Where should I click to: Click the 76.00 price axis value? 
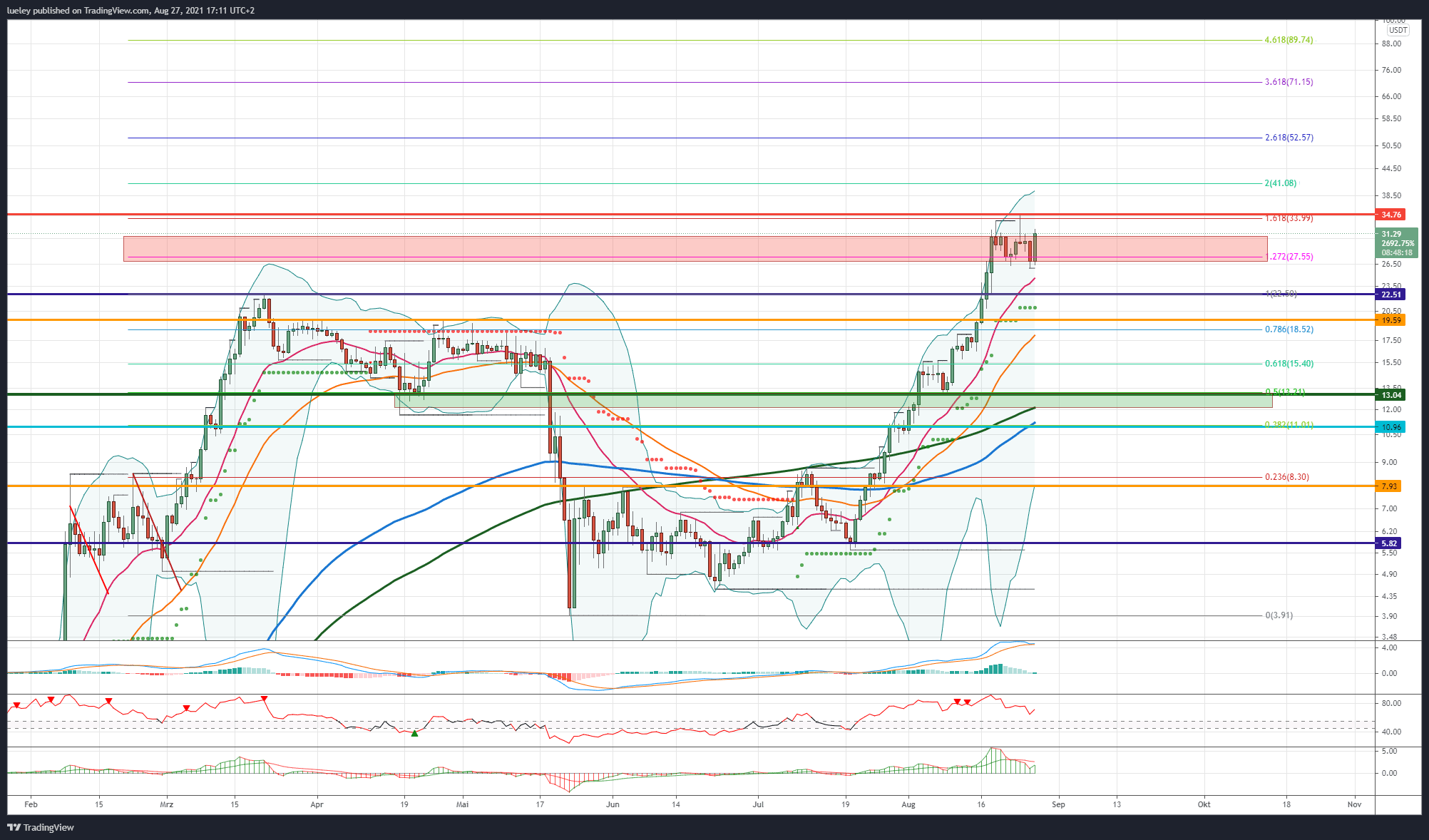tap(1391, 70)
